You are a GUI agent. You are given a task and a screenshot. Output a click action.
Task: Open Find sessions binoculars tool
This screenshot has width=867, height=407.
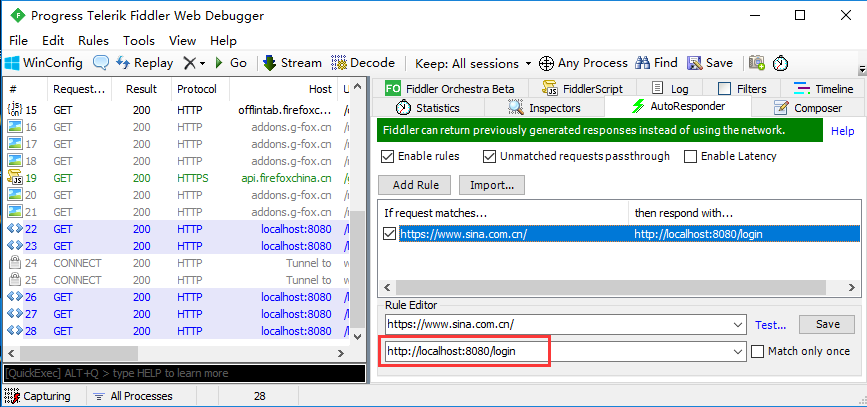[656, 63]
